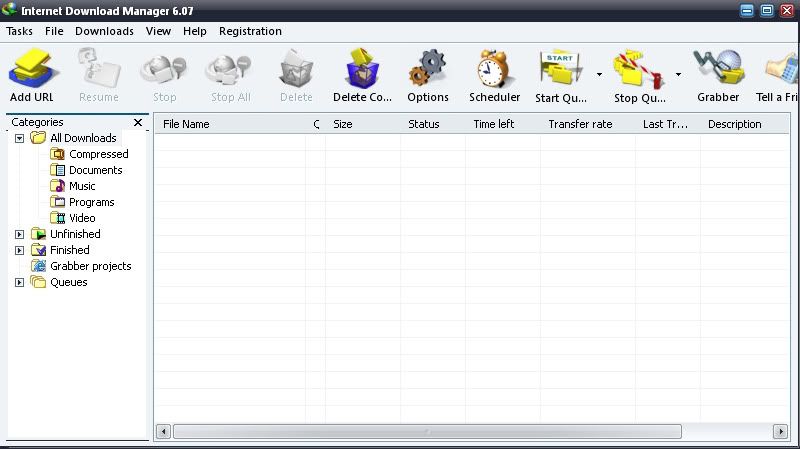
Task: Open the Start Queue dropdown arrow
Action: (x=599, y=74)
